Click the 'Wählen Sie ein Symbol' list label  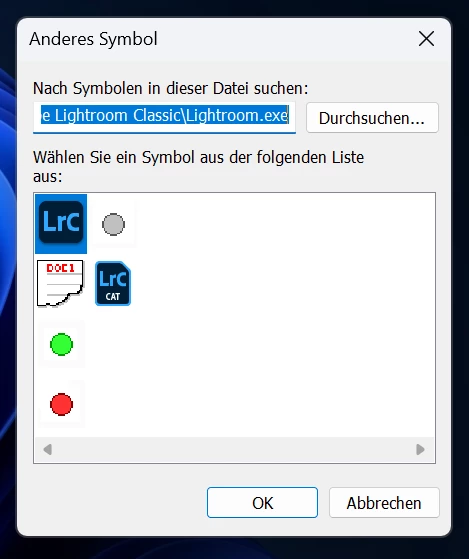click(x=198, y=166)
